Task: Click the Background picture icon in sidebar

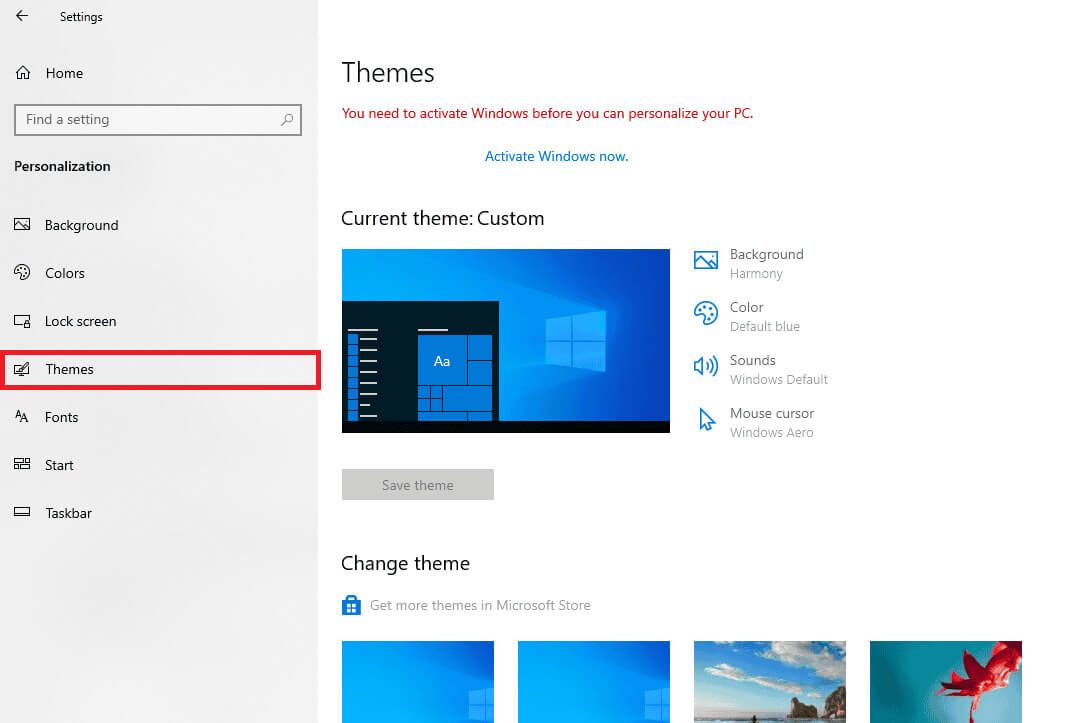Action: [22, 225]
